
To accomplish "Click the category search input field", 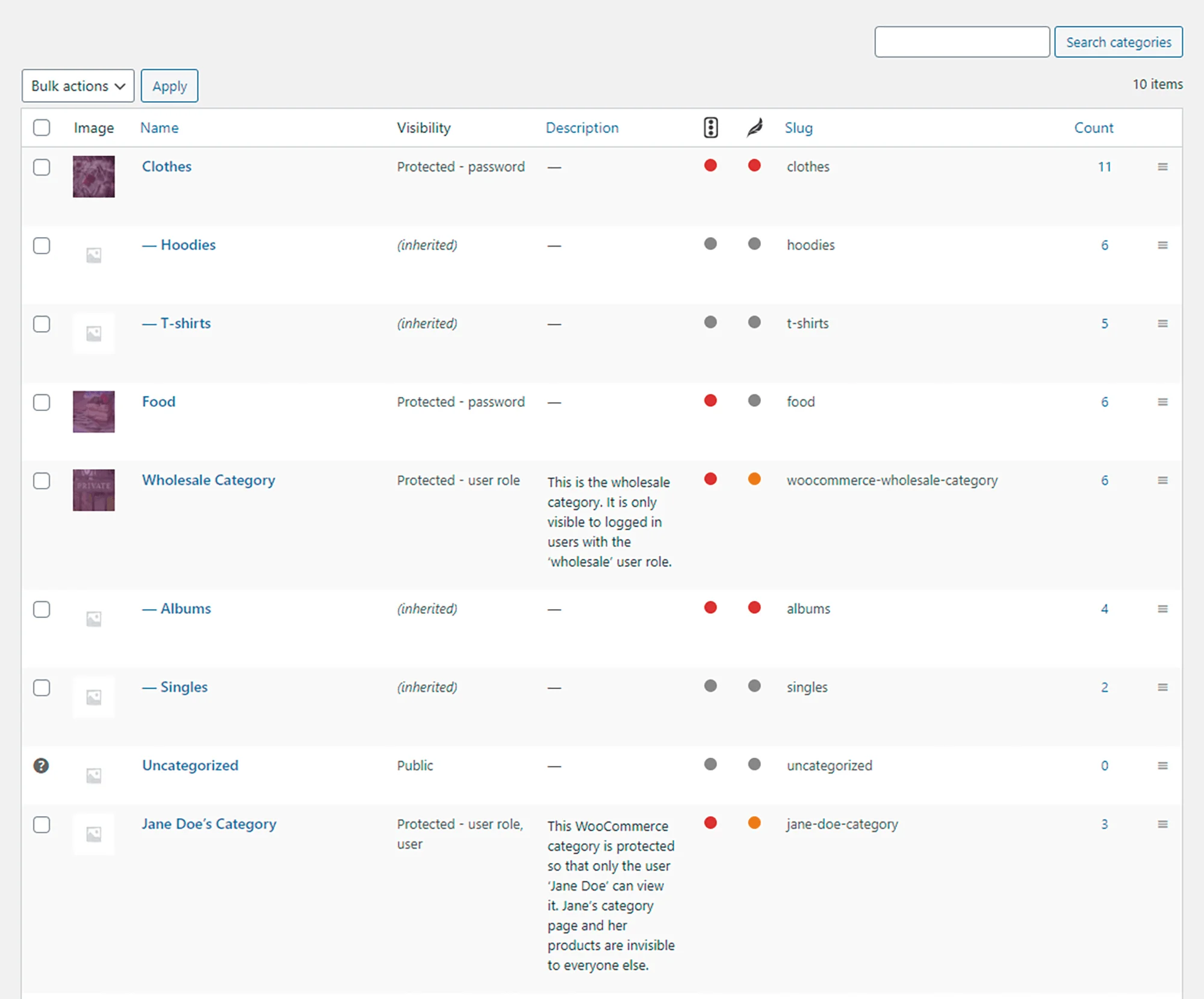I will (x=961, y=42).
